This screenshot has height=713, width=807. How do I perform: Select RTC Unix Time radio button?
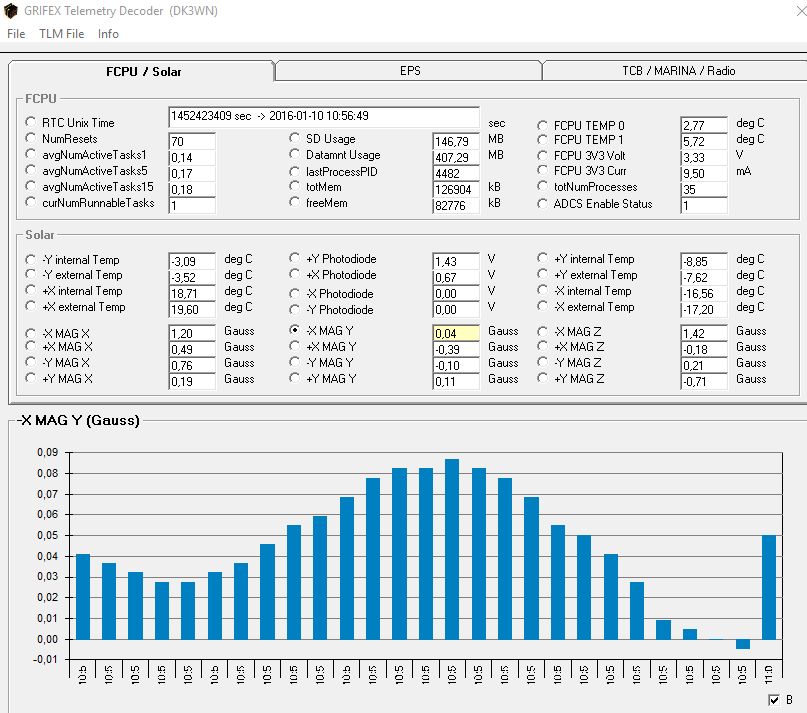click(30, 122)
